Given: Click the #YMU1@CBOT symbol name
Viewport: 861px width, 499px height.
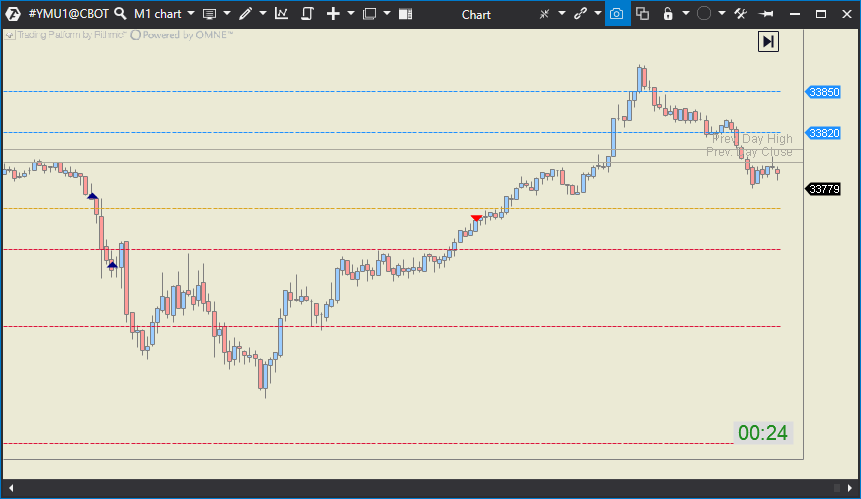Looking at the screenshot, I should (x=69, y=14).
